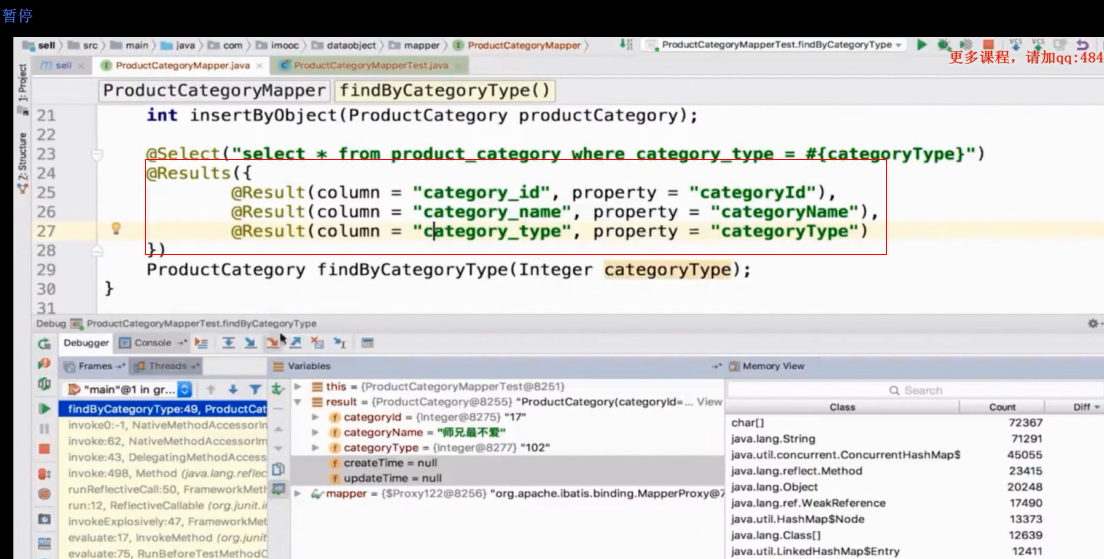Run to cursor in the debug toolbar
The height and width of the screenshot is (559, 1104).
[340, 343]
